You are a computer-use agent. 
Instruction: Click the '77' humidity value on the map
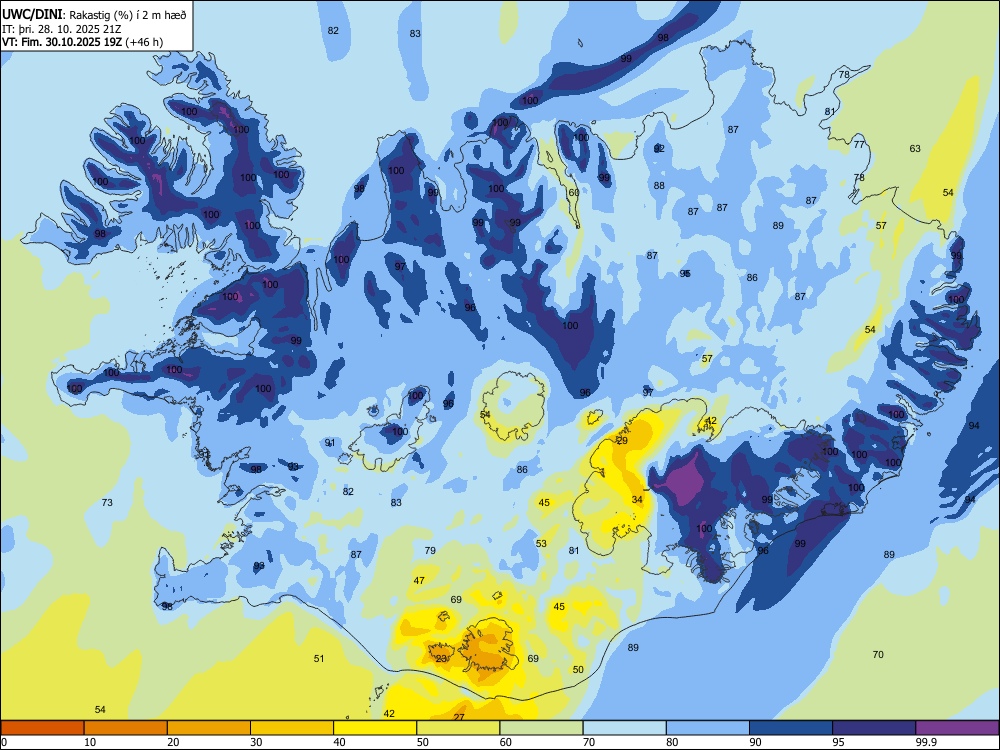point(859,145)
